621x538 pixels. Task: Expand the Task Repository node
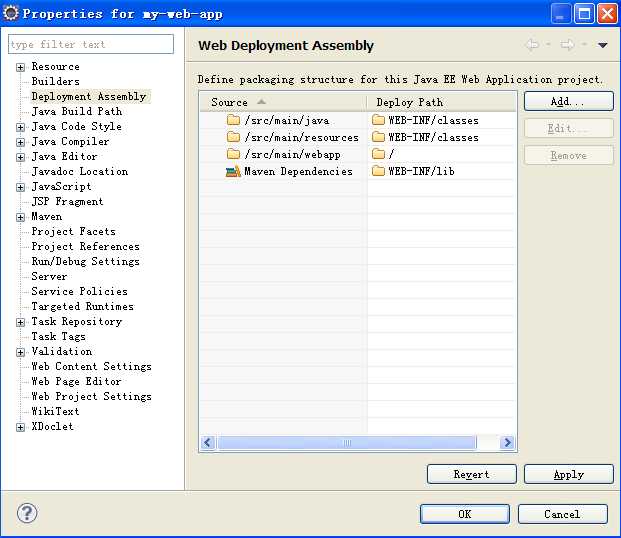(21, 322)
